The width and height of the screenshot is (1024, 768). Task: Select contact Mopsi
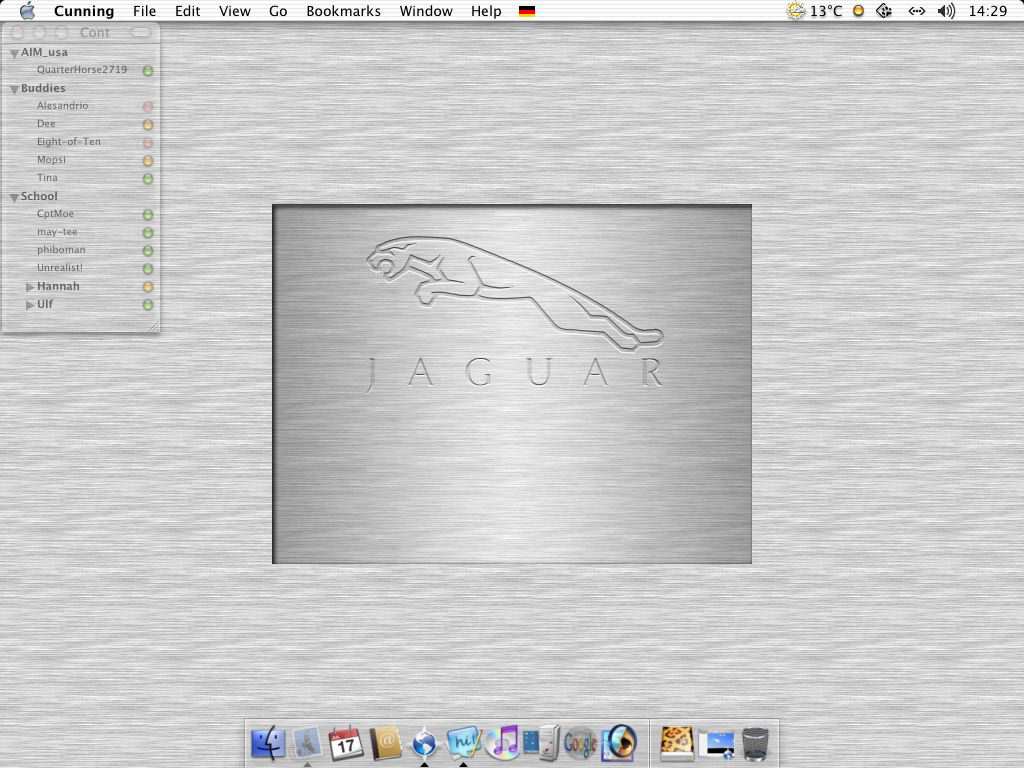[52, 160]
